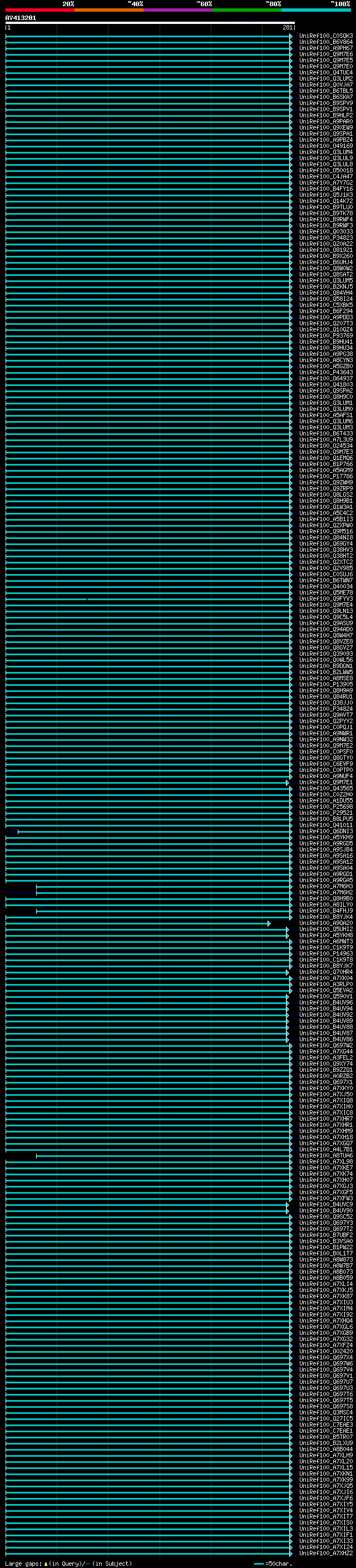
Task: Click the cyan ~100% identity legend segment
Action: 317,10
